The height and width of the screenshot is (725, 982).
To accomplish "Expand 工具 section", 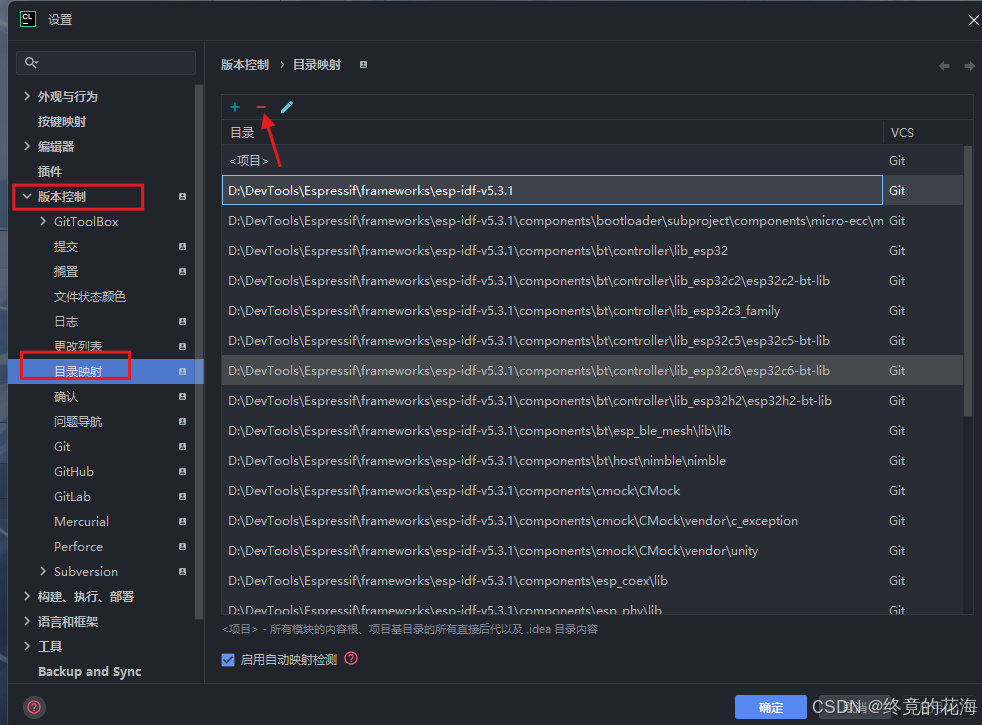I will [27, 646].
